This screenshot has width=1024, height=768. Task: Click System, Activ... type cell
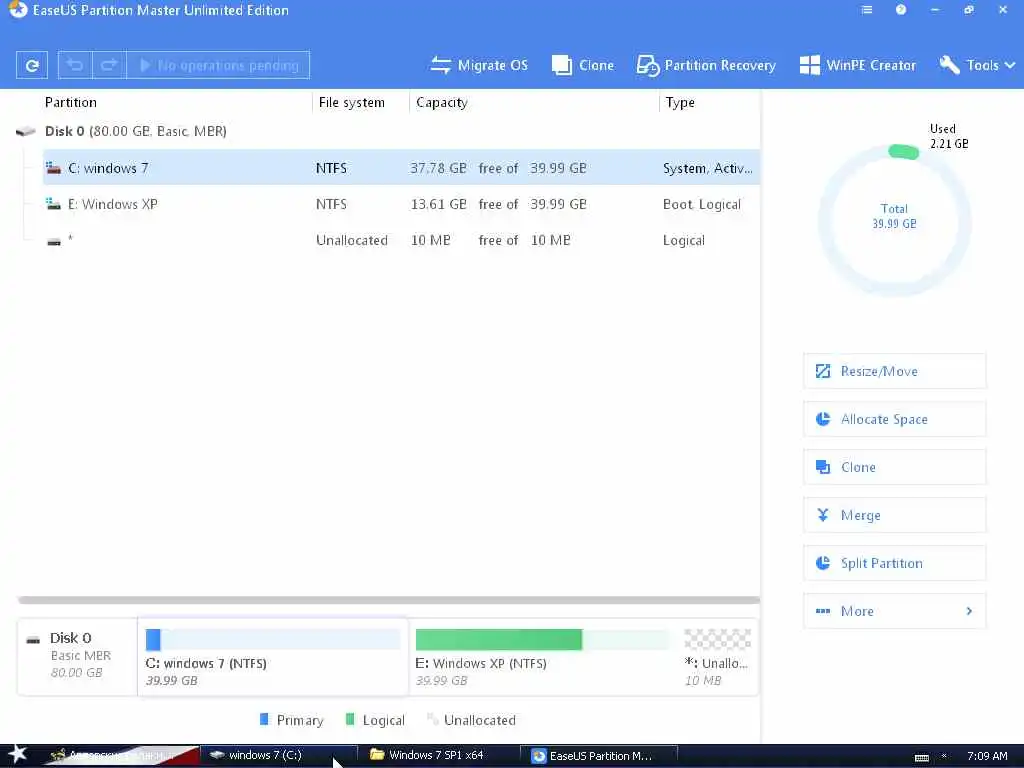click(708, 168)
